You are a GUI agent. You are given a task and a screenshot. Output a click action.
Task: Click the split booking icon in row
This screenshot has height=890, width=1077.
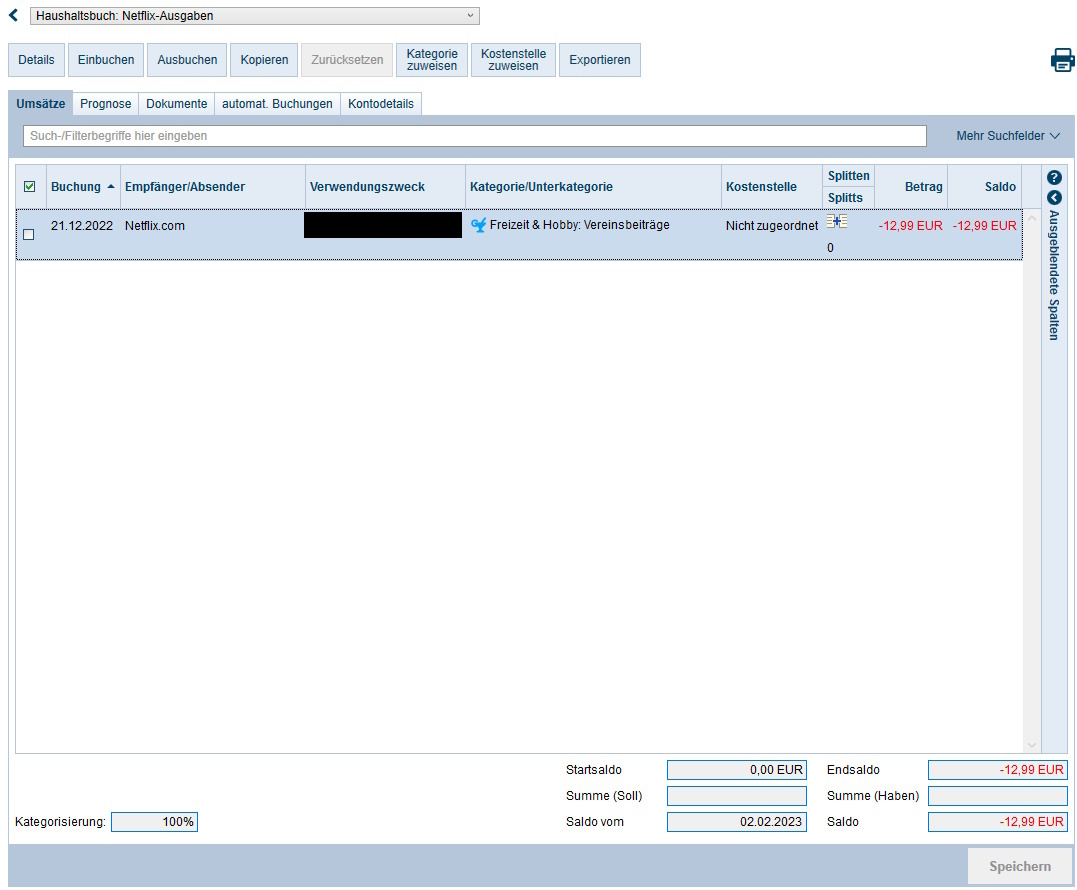(836, 221)
